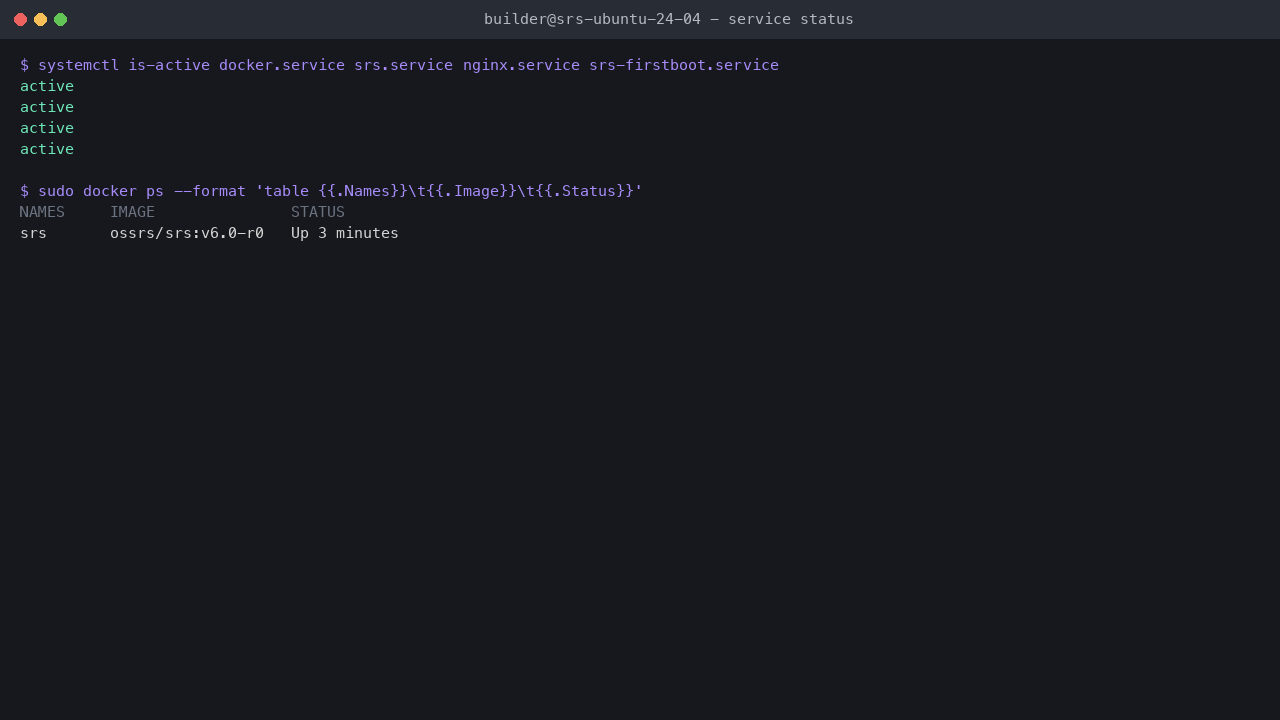Click the window title 'builder@srs-ubuntu-24-04 — service status'
This screenshot has width=1280, height=720.
[x=669, y=19]
